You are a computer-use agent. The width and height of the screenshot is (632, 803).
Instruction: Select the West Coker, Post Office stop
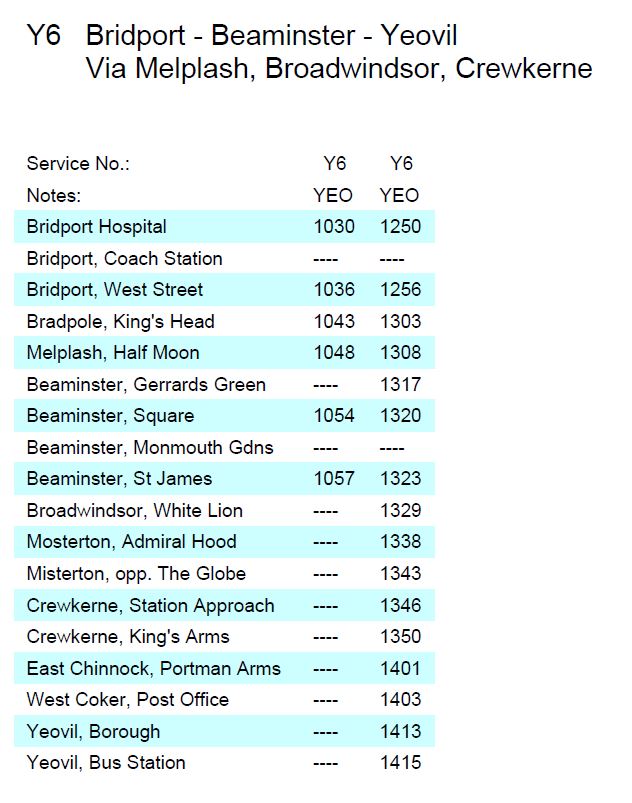point(128,699)
